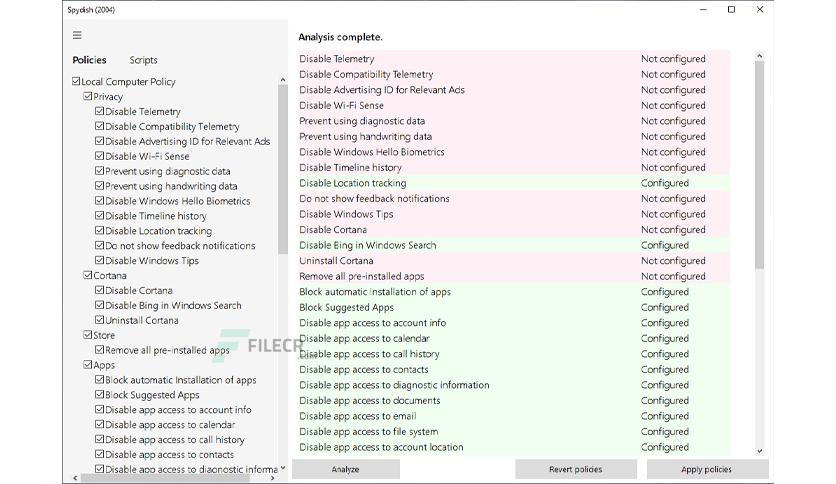Viewport: 836px width, 484px height.
Task: Toggle Prevent using handwriting data checkbox
Action: pyautogui.click(x=99, y=185)
